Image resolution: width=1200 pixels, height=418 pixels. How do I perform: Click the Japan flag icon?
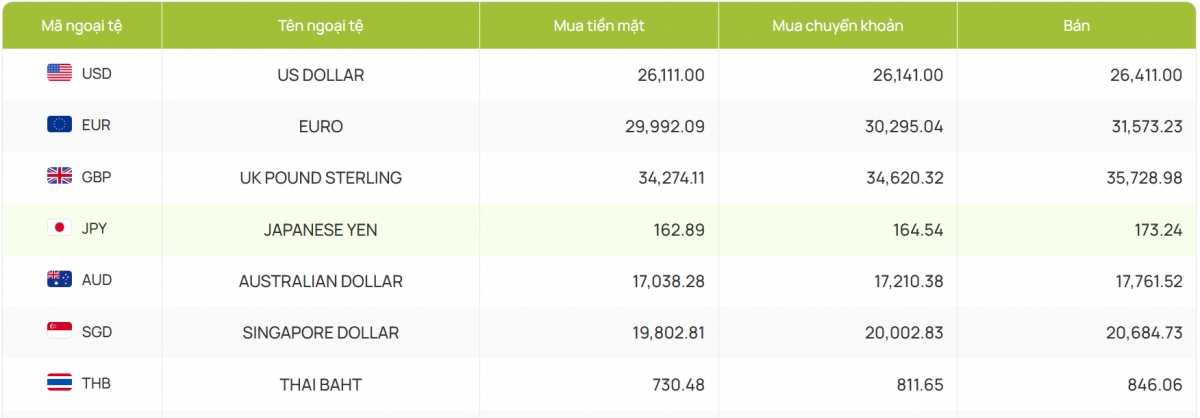59,228
